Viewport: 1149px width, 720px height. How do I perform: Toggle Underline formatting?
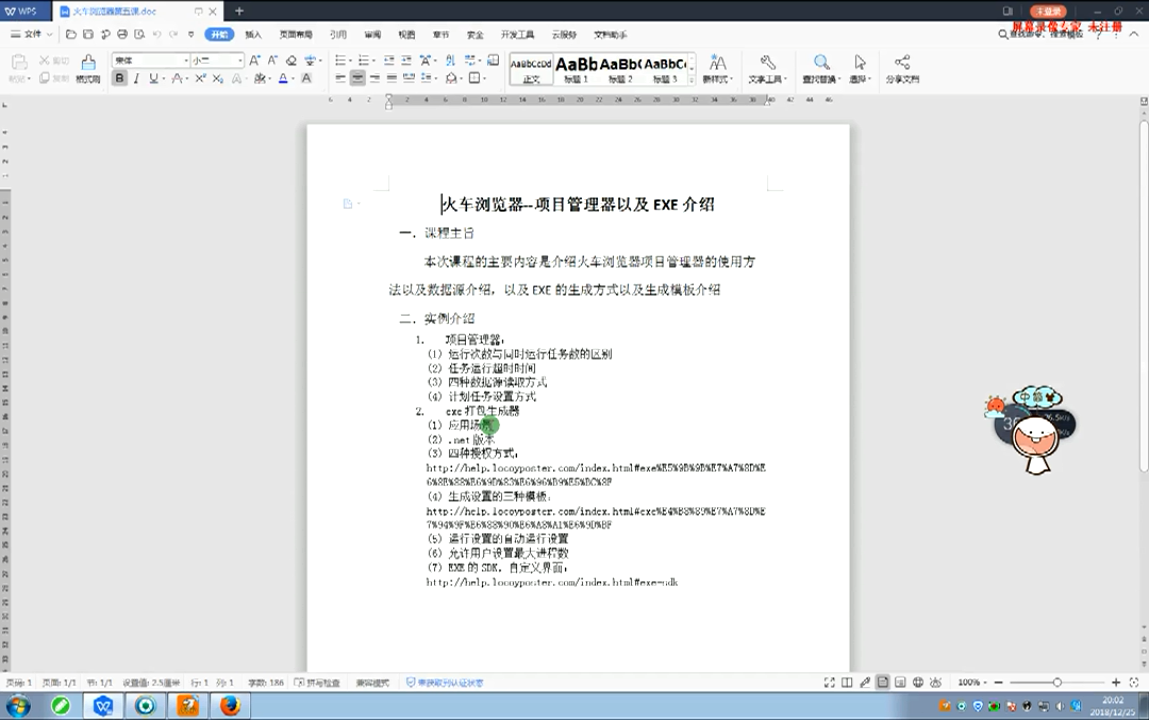[x=153, y=78]
